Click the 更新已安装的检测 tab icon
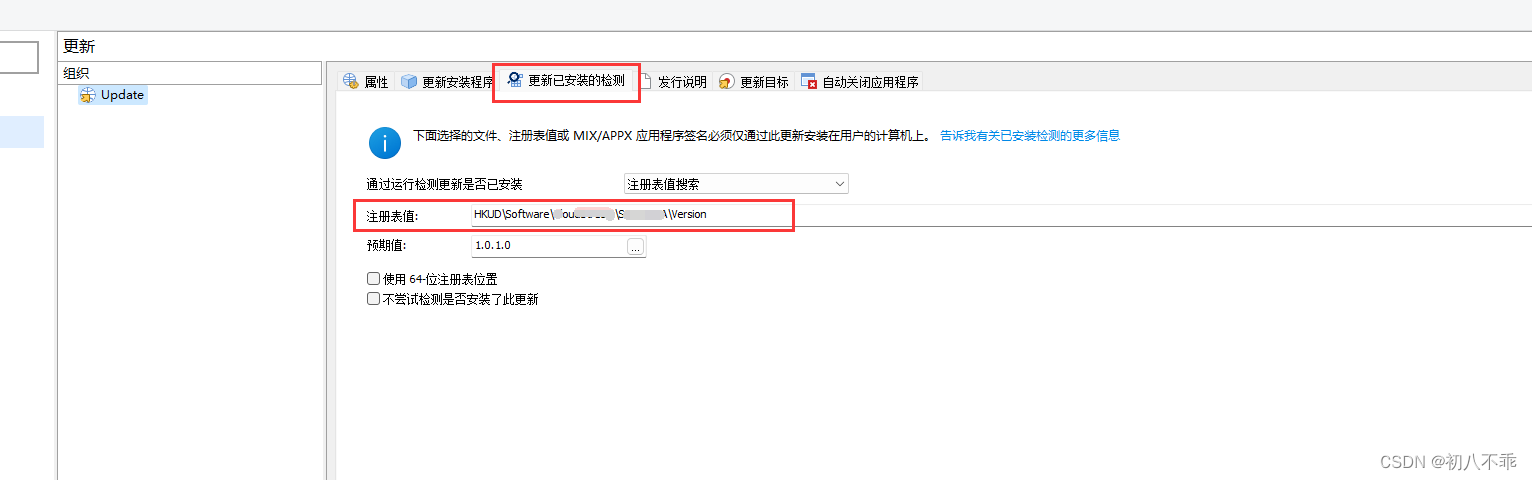Screen dimensions: 1532x480 tap(515, 80)
